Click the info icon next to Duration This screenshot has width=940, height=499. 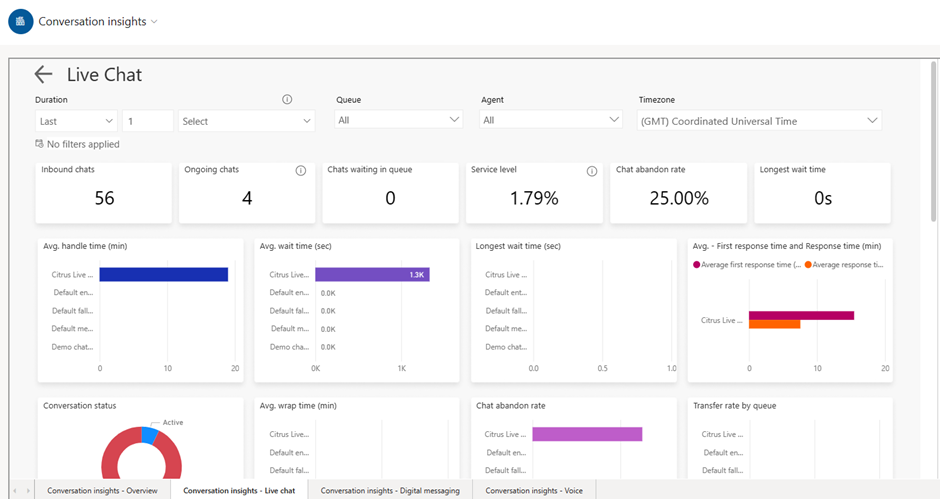pyautogui.click(x=287, y=100)
